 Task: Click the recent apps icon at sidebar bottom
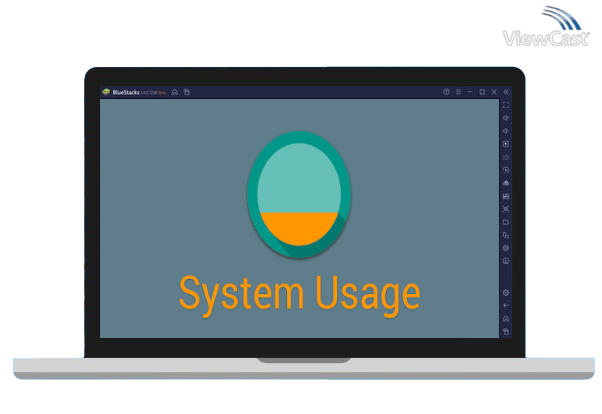(x=506, y=331)
